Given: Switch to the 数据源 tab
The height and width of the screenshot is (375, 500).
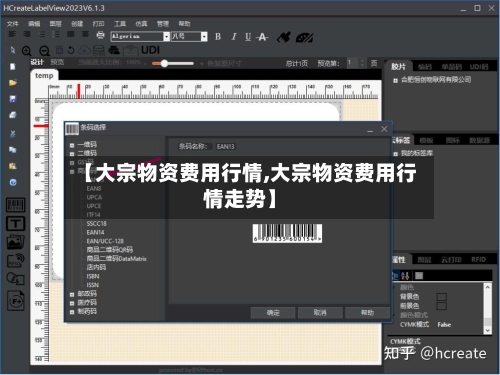Looking at the screenshot, I should [x=479, y=140].
